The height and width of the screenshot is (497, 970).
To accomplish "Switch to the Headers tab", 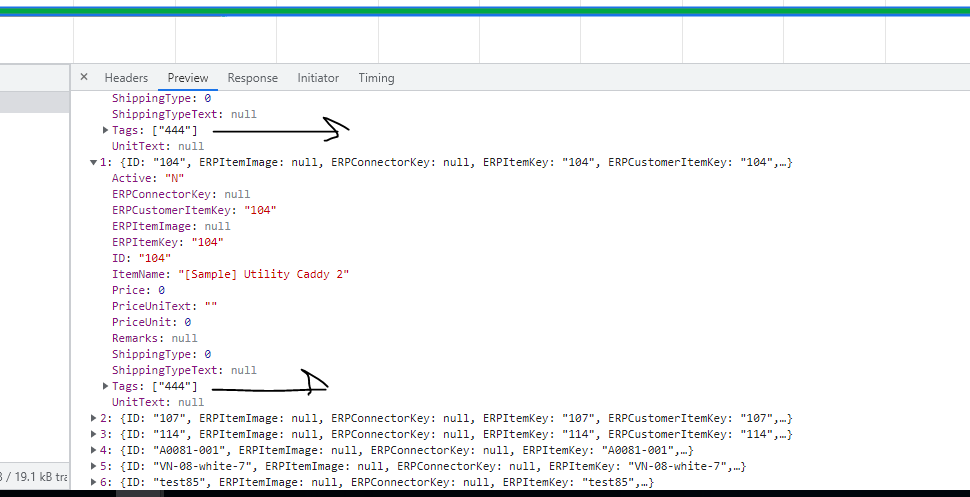I will (126, 78).
